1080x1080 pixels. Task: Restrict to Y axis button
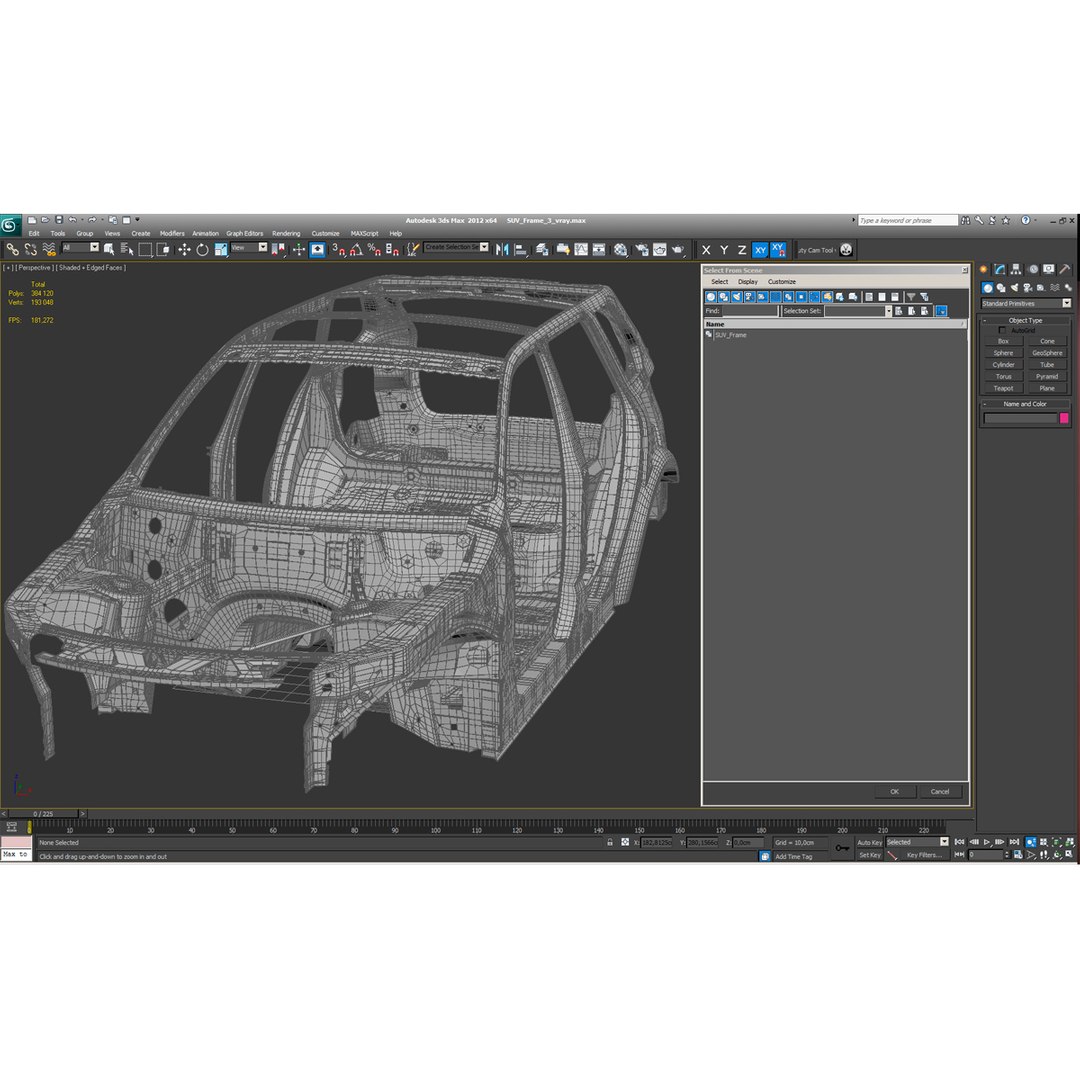(724, 250)
